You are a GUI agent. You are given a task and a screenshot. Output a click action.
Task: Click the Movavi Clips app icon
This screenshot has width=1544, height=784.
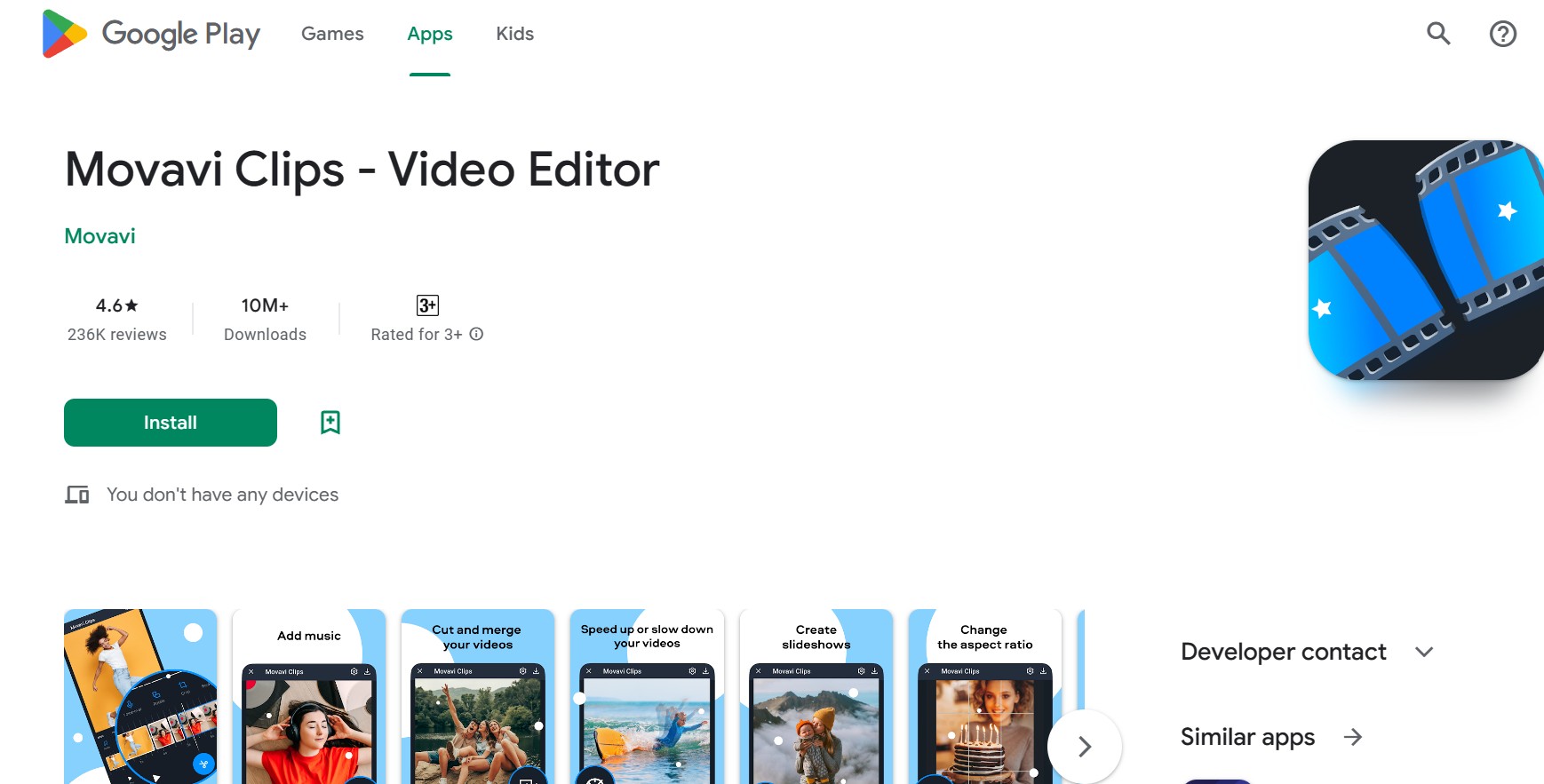1426,260
